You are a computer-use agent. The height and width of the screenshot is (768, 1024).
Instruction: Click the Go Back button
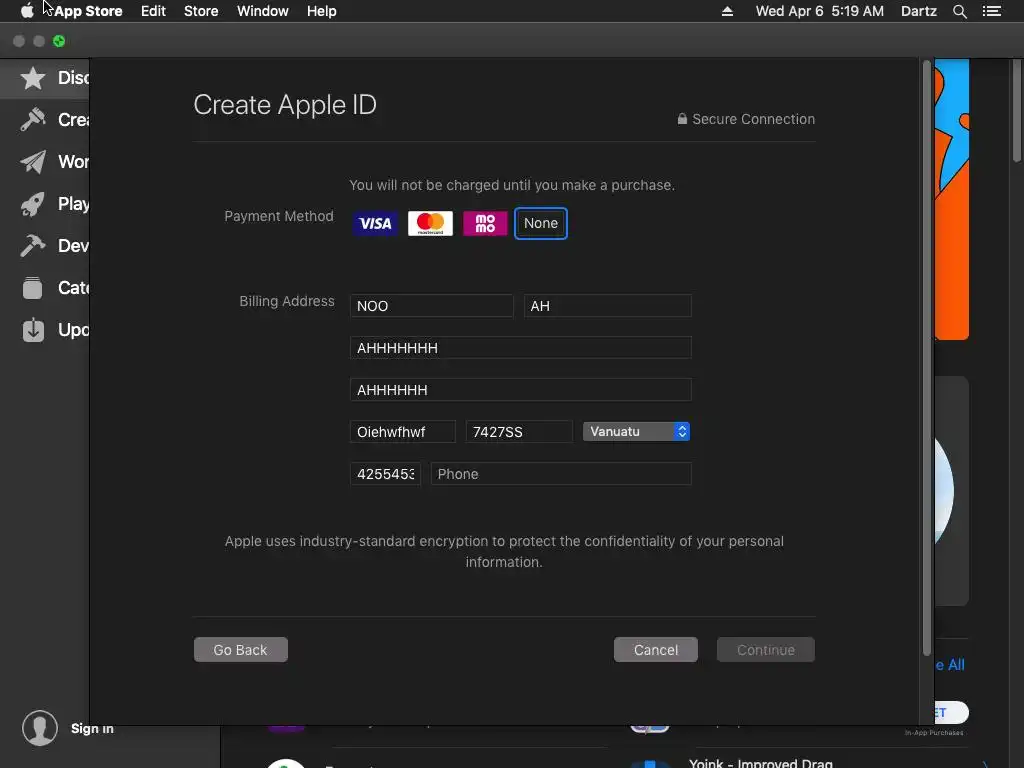240,650
